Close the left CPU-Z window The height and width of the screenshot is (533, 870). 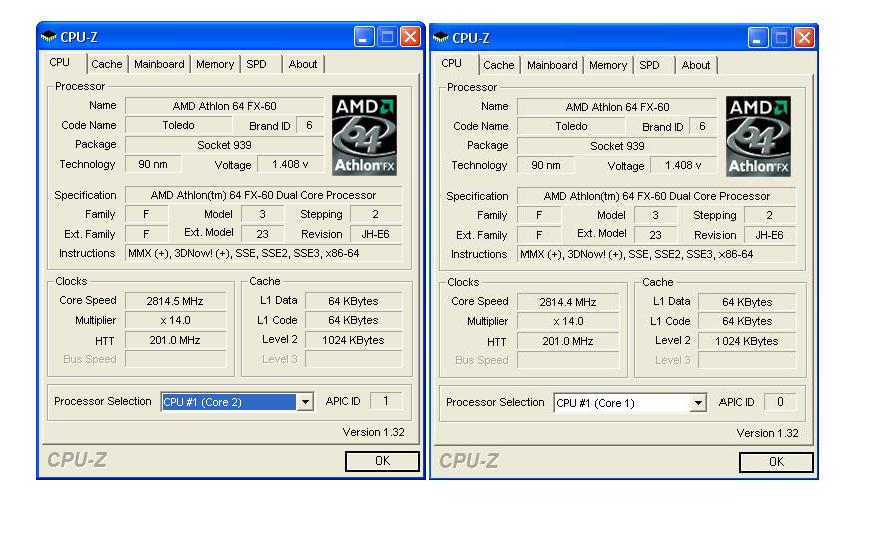tap(410, 37)
